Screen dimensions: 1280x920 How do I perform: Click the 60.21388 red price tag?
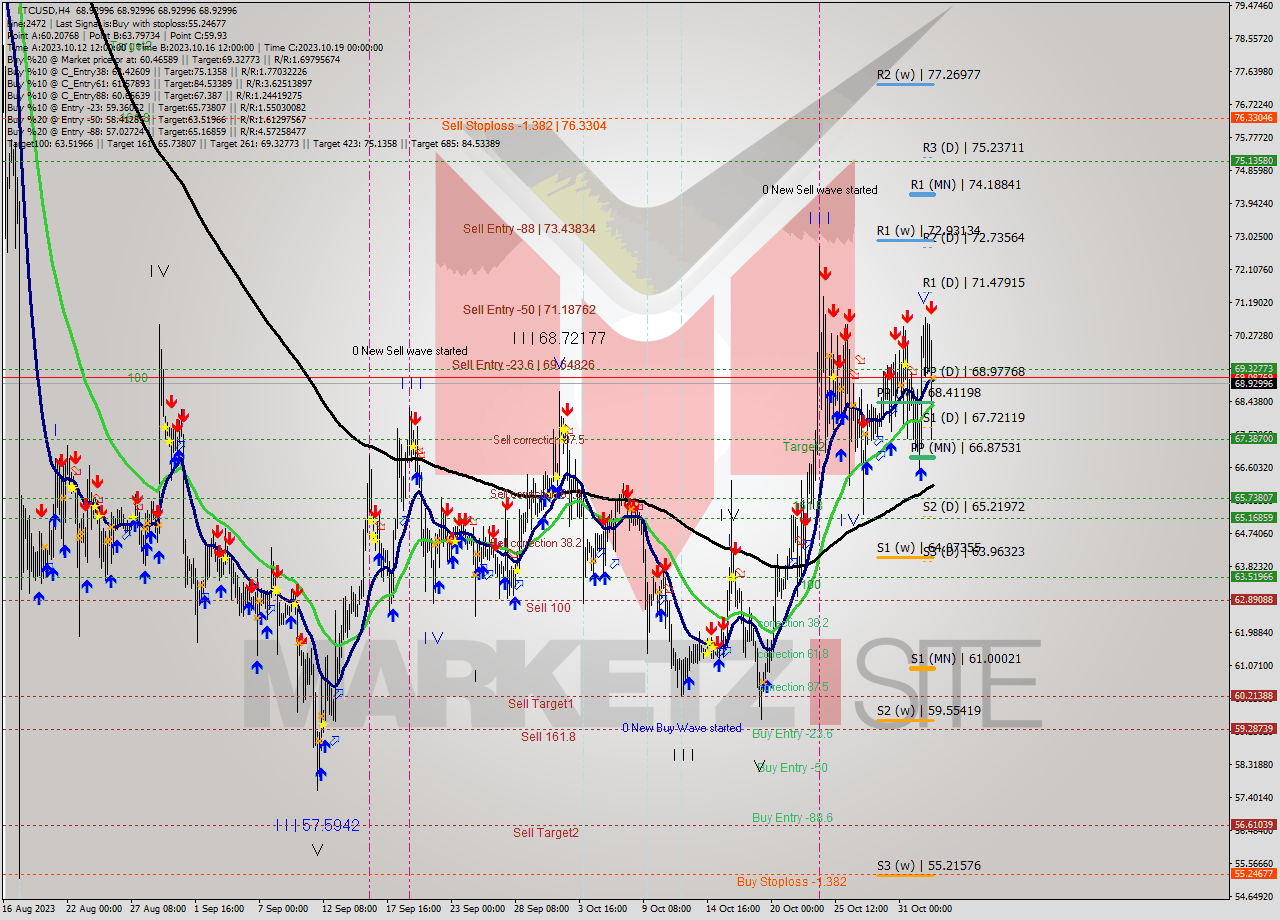point(1254,695)
